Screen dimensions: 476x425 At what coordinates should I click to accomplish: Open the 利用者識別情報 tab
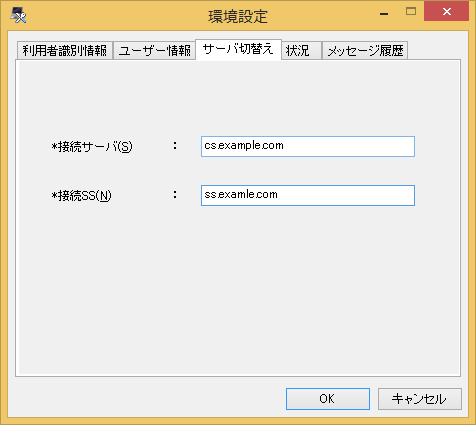pyautogui.click(x=65, y=50)
